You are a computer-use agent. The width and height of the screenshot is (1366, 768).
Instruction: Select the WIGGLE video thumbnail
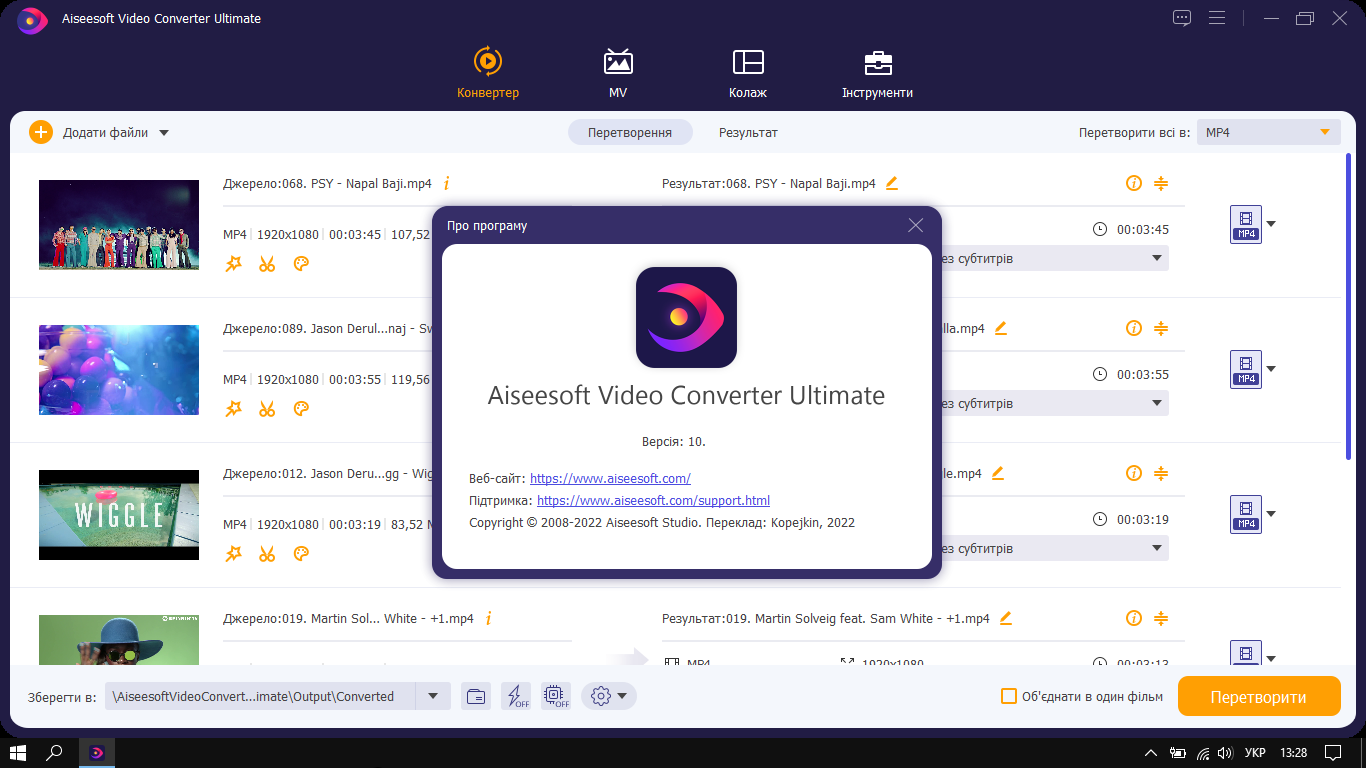119,514
